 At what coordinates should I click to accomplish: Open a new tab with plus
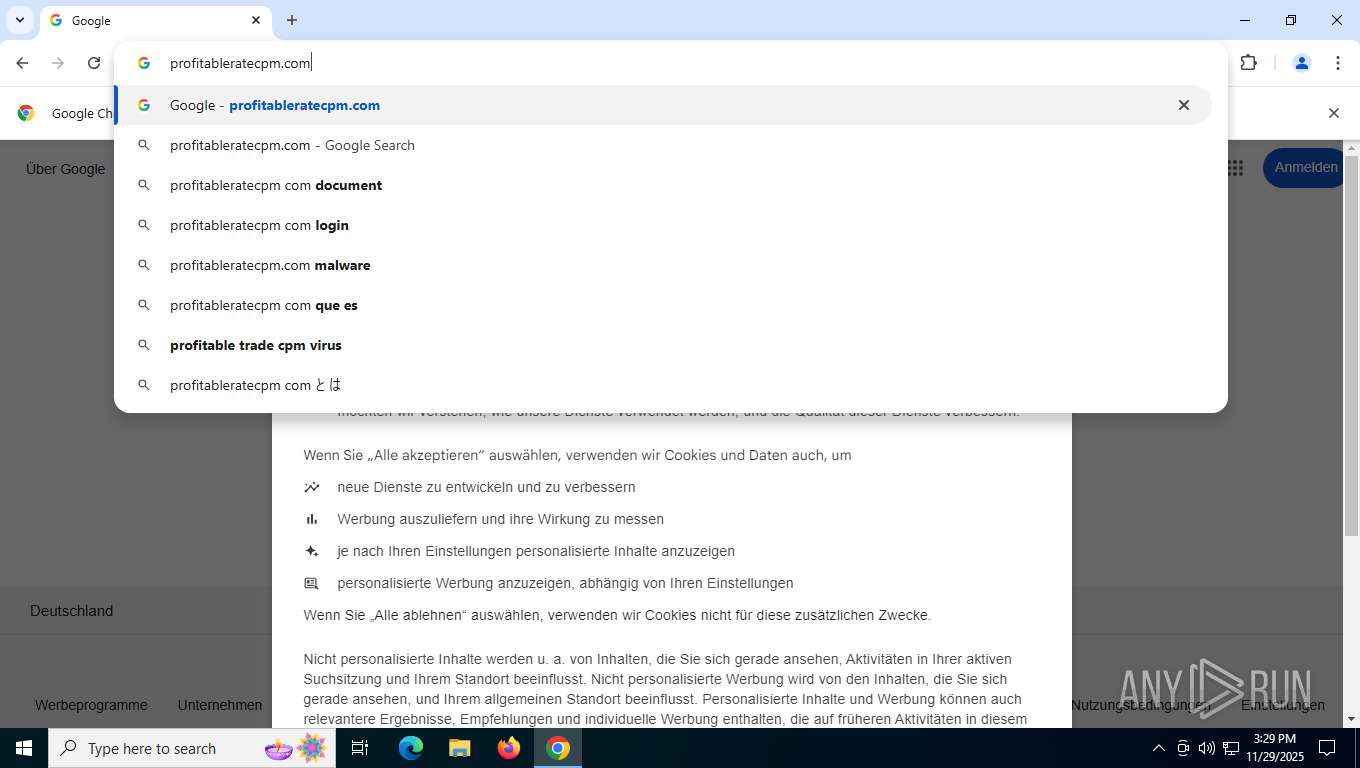(x=292, y=20)
